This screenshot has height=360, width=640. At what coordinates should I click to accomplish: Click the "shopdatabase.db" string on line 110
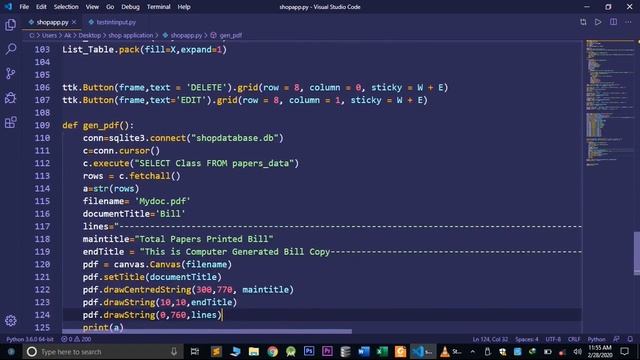click(x=235, y=138)
